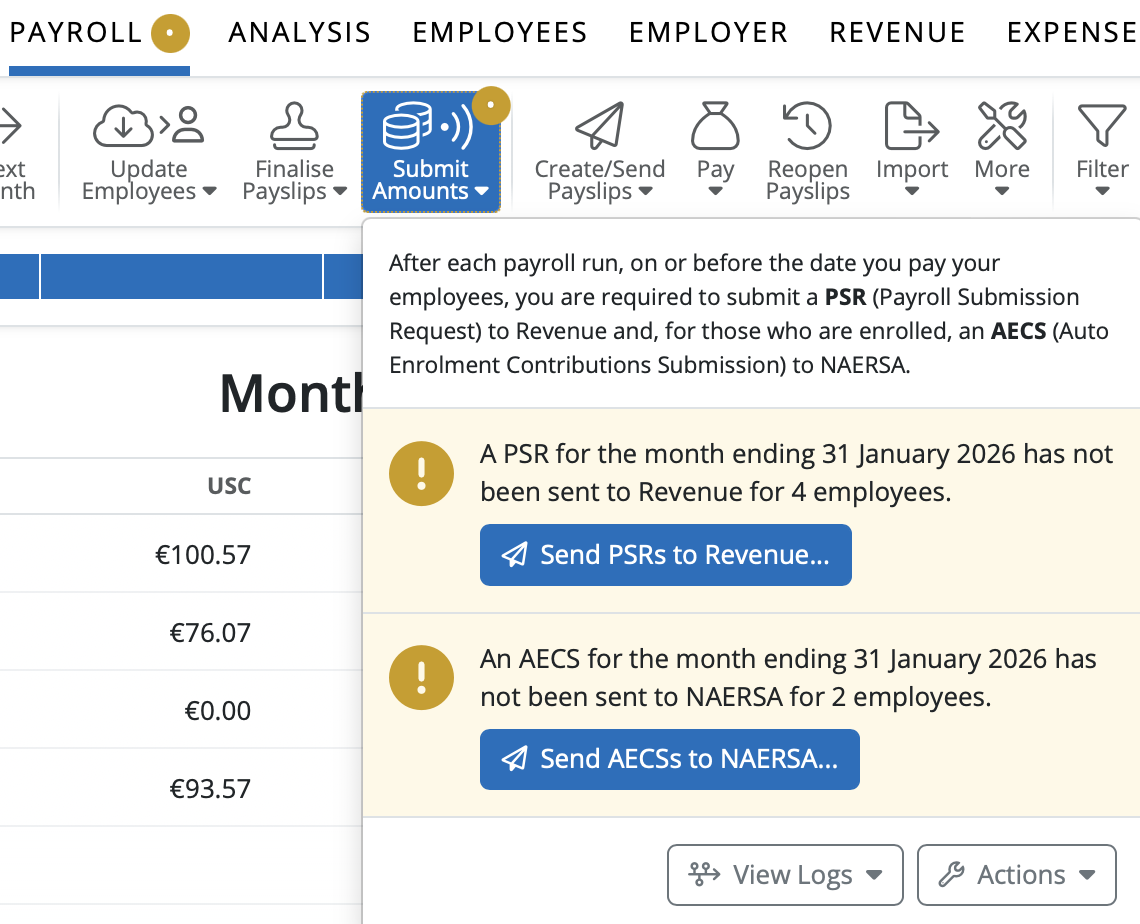Click the Create/Send Payslips paper plane icon
Screen dimensions: 1140x924
click(x=599, y=126)
